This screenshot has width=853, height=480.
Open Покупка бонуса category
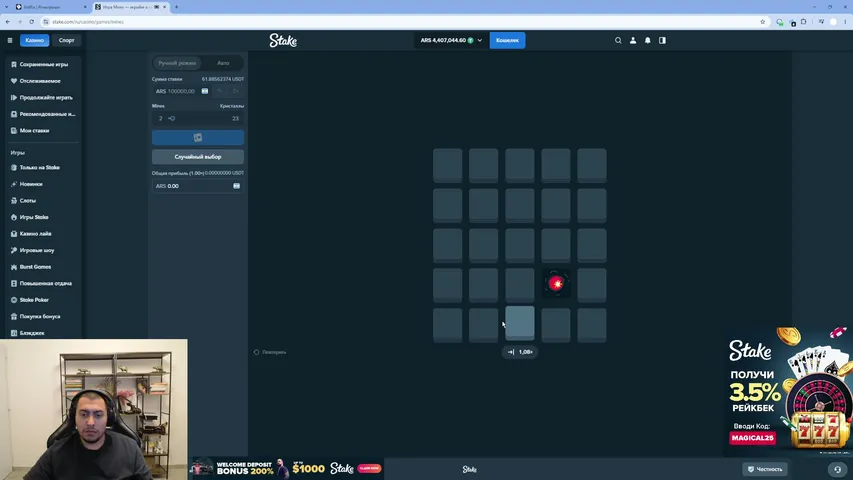click(40, 316)
